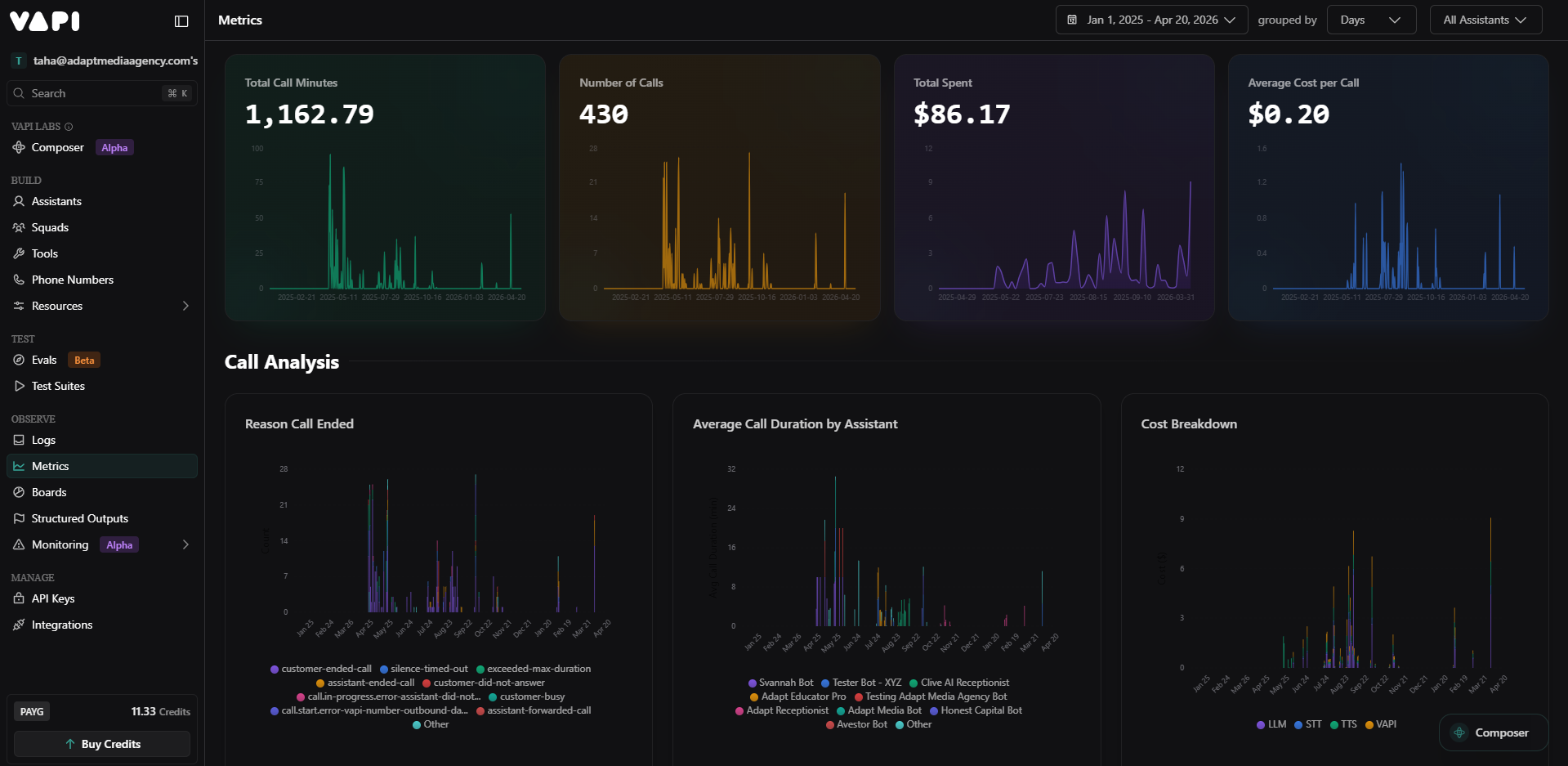
Task: Collapse the sidebar panel icon
Action: point(181,21)
